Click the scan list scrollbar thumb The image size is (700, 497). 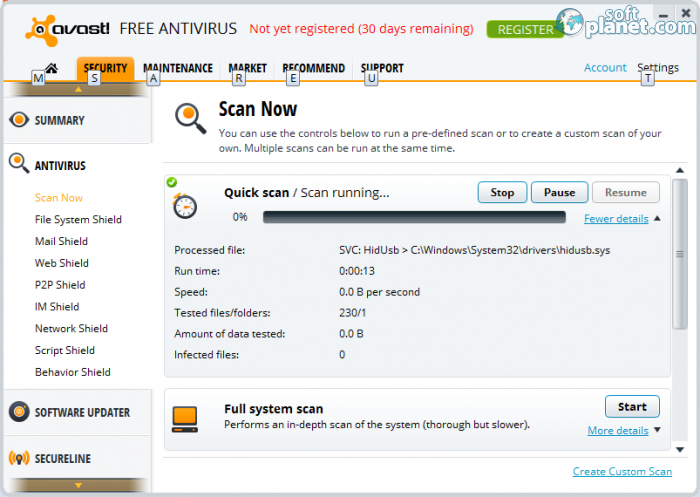679,254
